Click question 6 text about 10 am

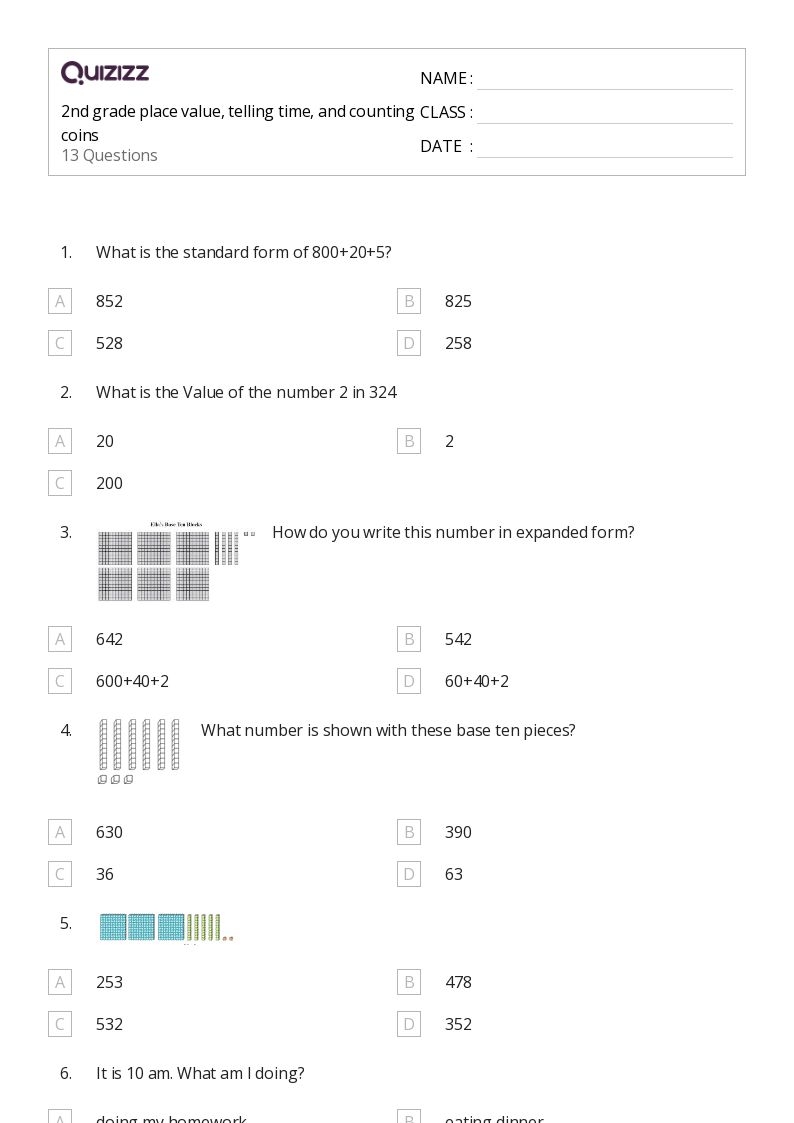200,1073
